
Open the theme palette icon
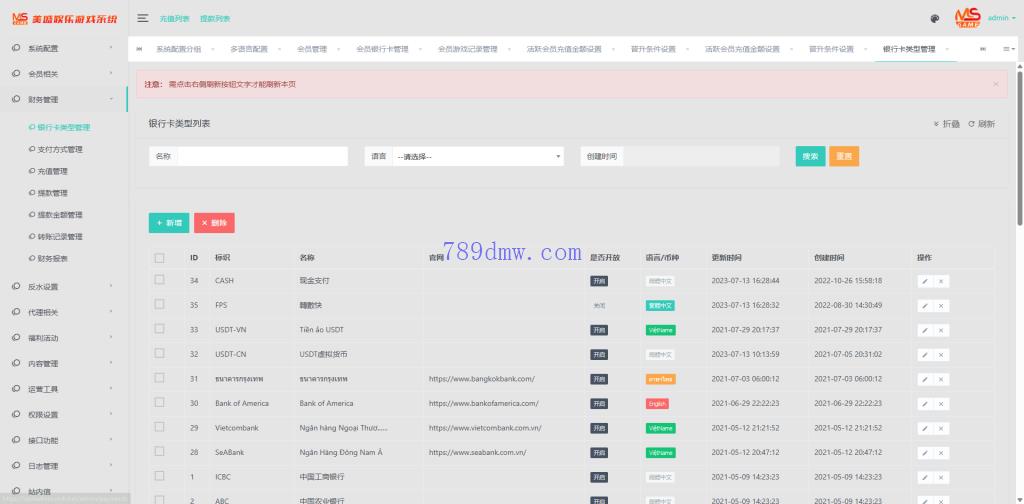coord(934,18)
